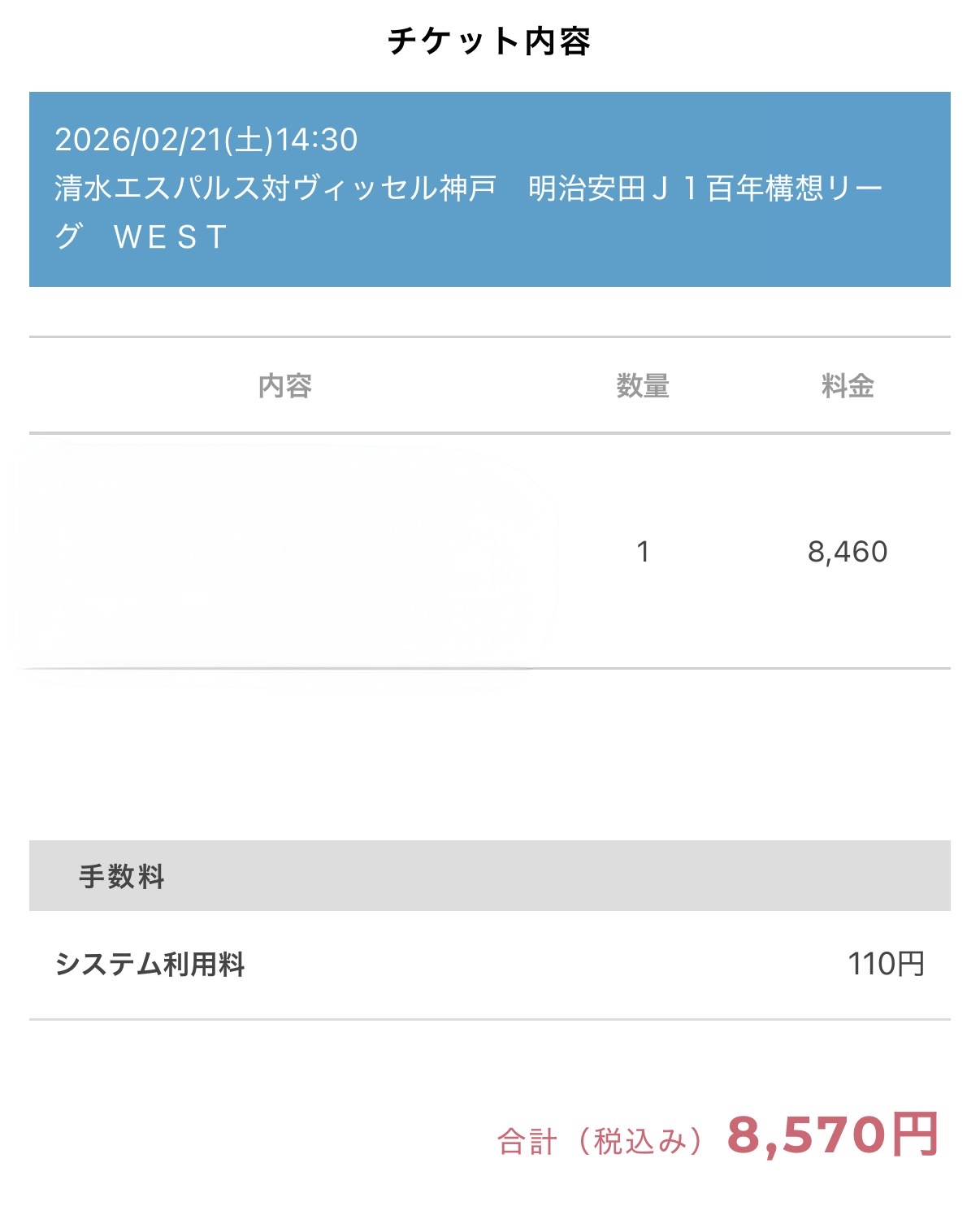Select the 清水エスパルス team name

(157, 189)
